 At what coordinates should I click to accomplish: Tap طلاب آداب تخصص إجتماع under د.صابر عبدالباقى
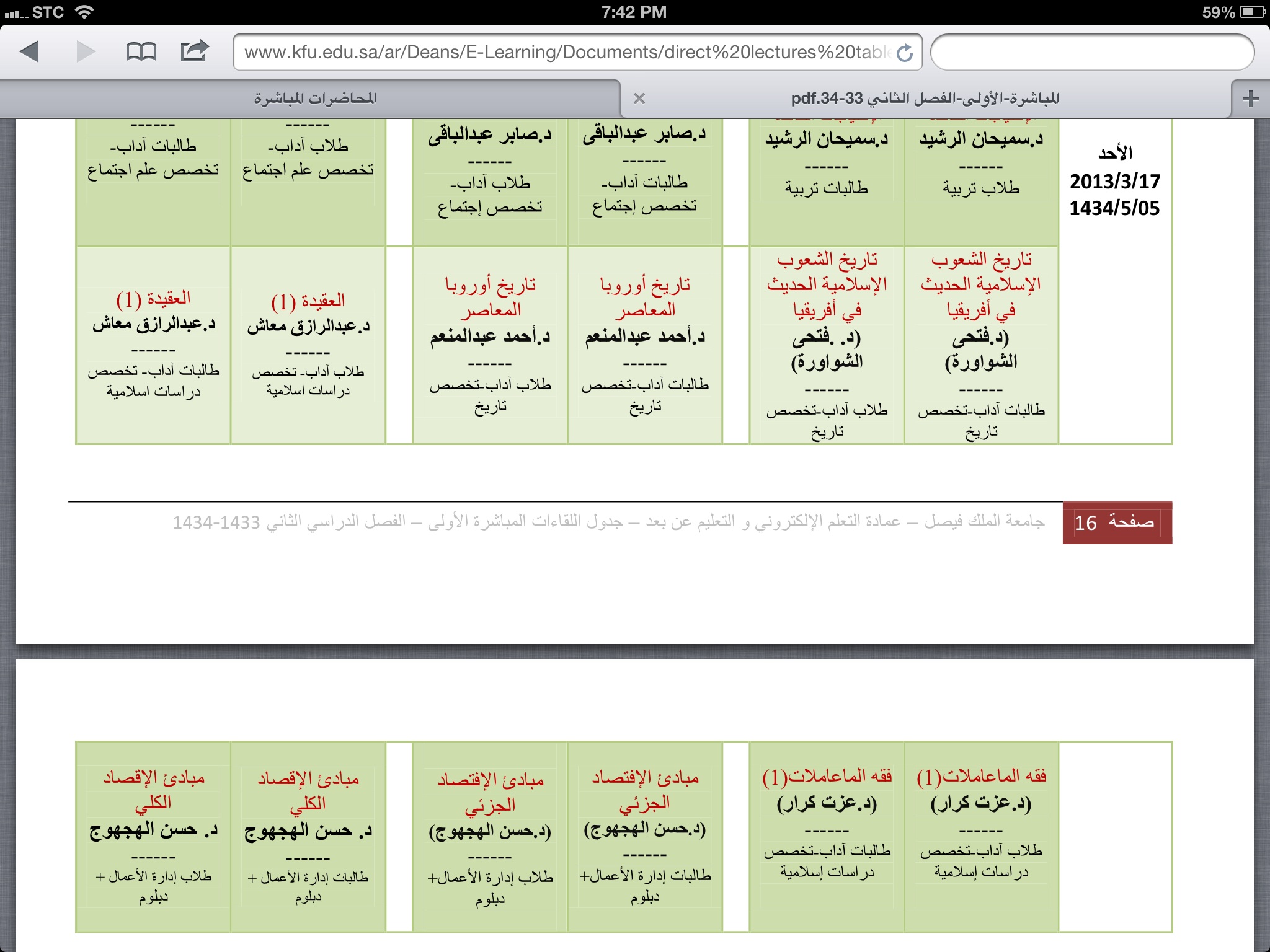(x=490, y=194)
